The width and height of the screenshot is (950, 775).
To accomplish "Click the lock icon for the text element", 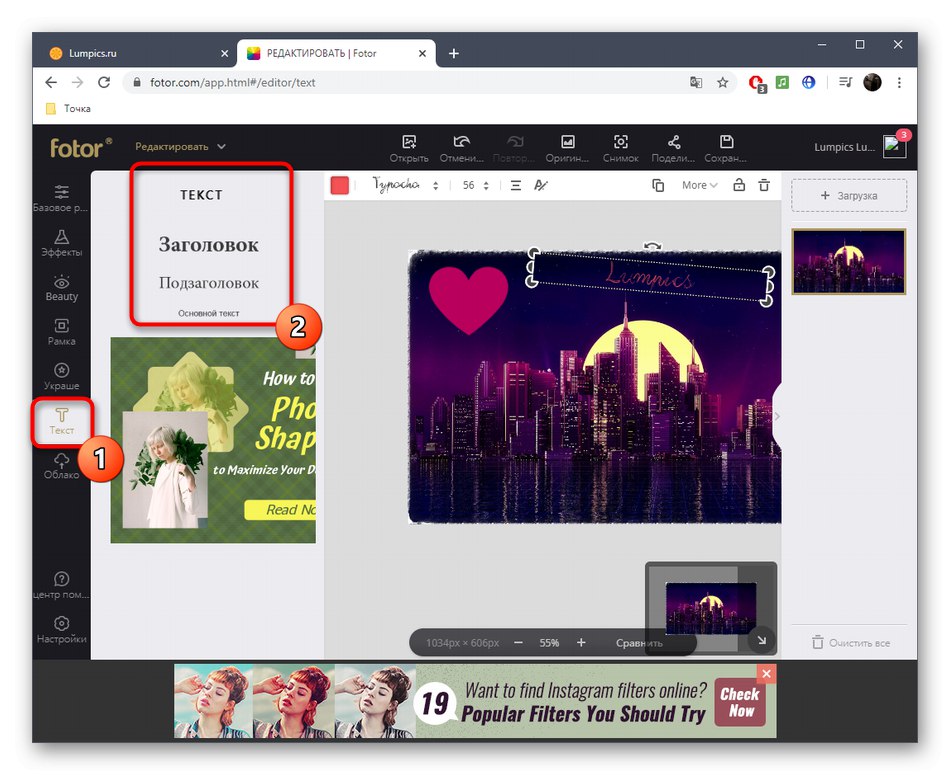I will [738, 185].
